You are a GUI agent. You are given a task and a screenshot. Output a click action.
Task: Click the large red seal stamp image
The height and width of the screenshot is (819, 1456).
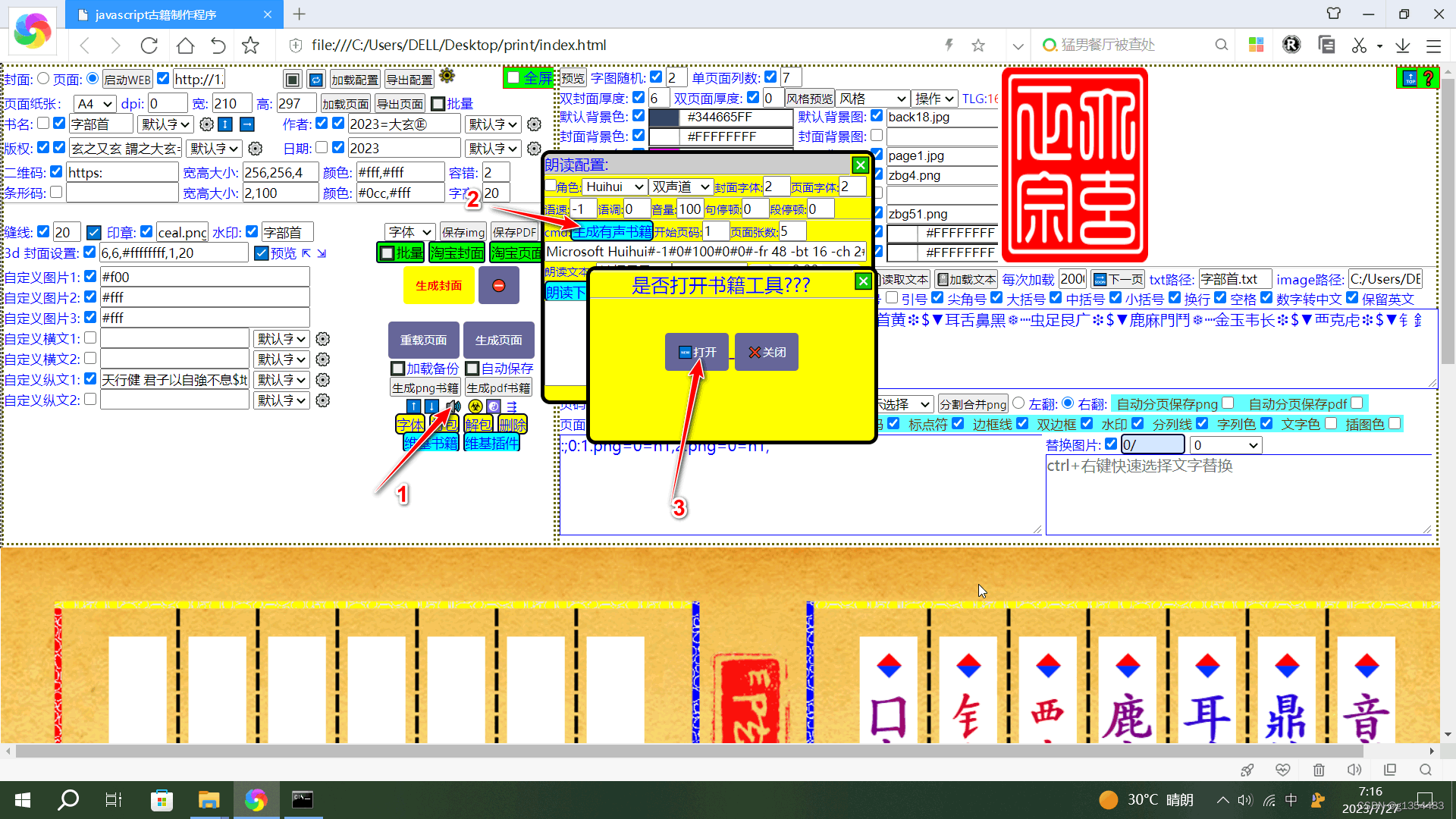1074,165
